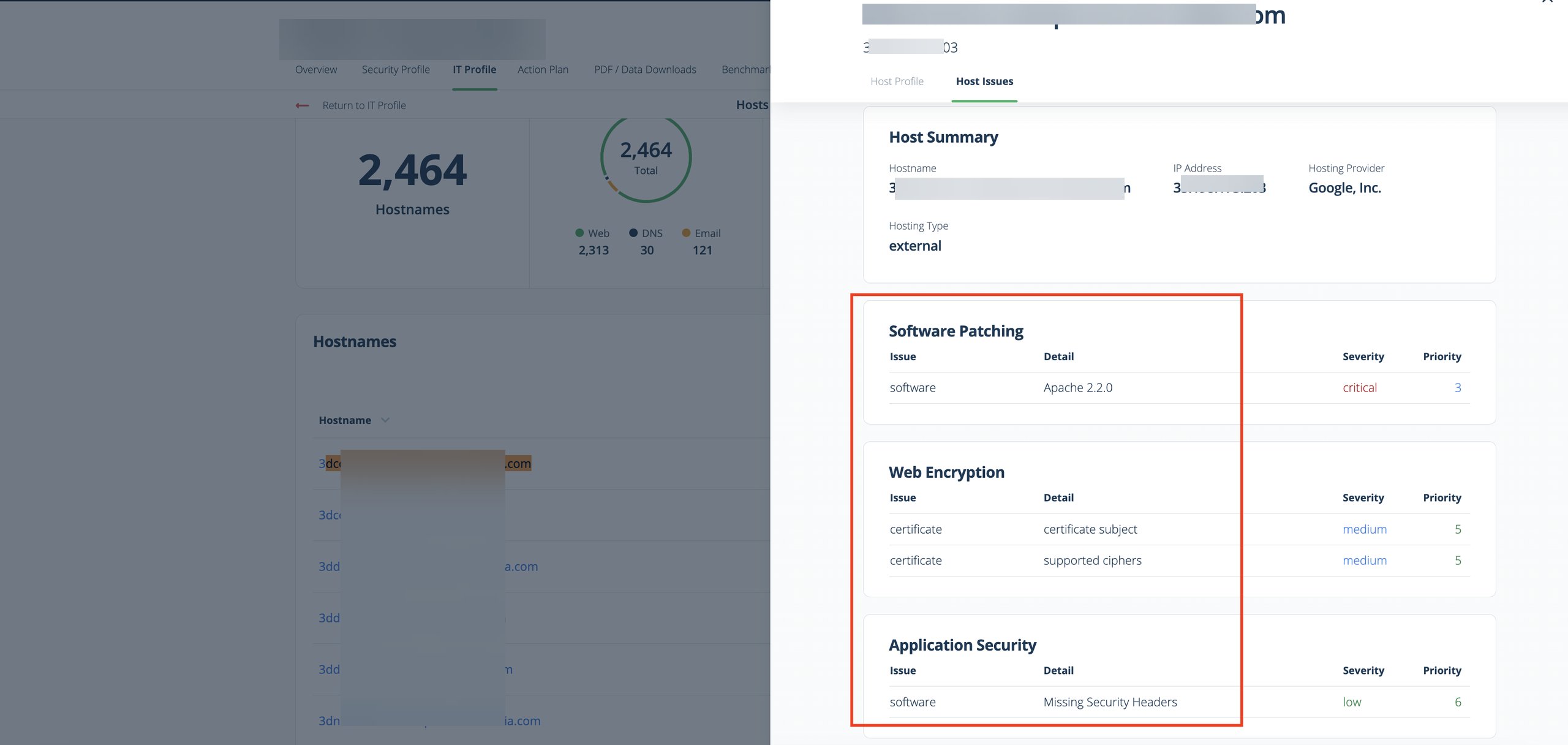Expand the Hostname column sort chevron
The image size is (1568, 745).
385,420
